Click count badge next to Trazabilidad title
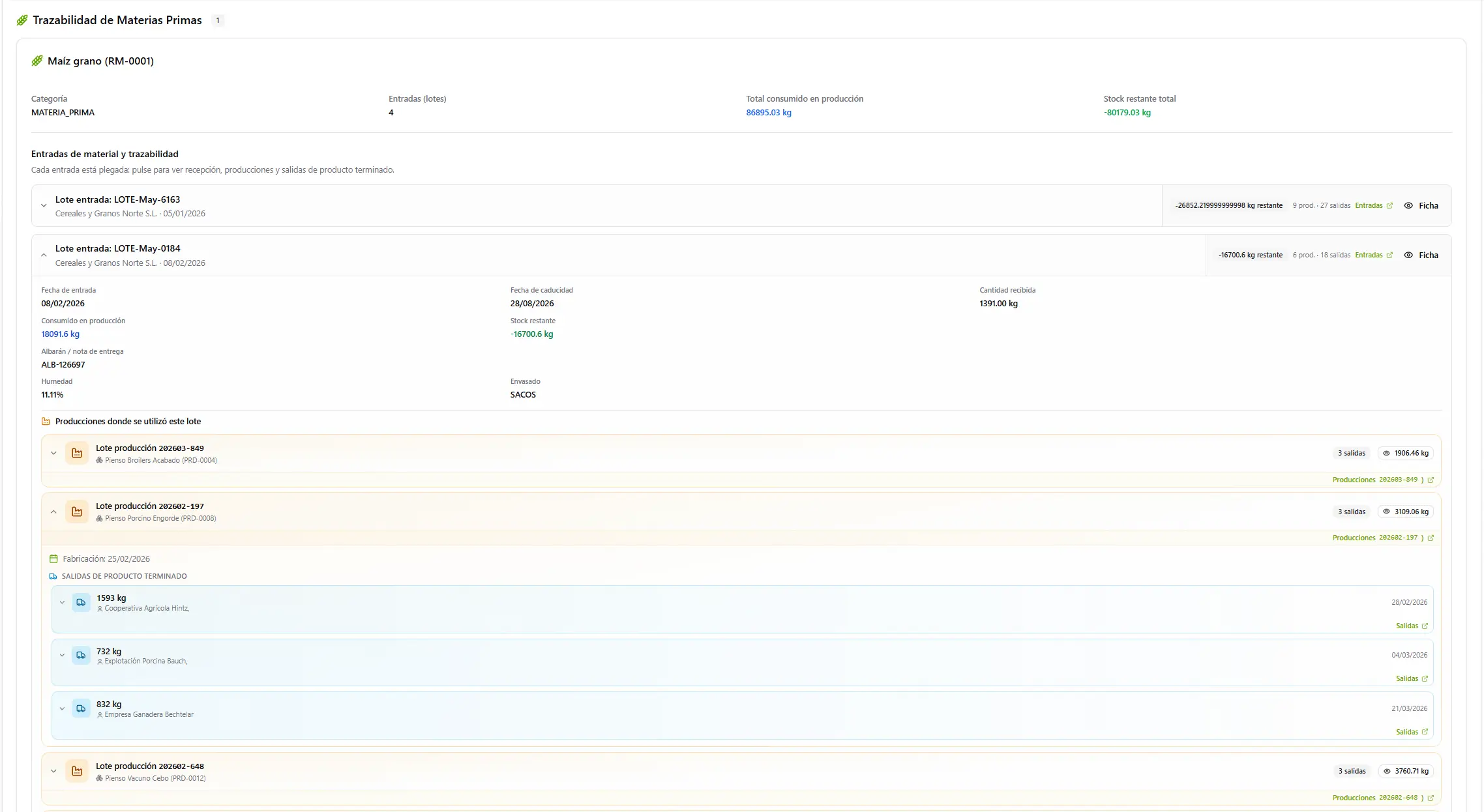The height and width of the screenshot is (812, 1484). pos(218,21)
